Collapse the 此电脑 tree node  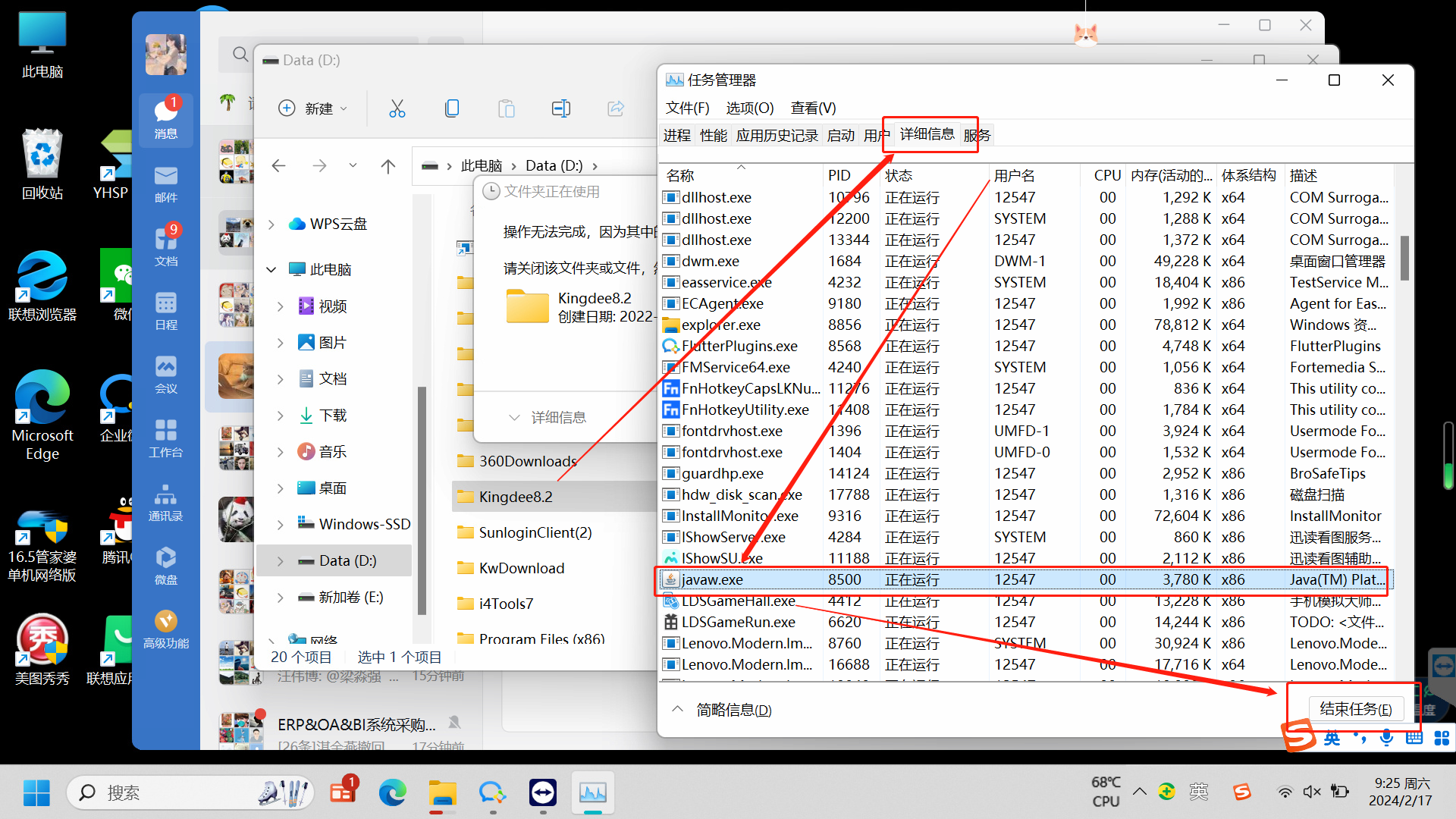271,269
